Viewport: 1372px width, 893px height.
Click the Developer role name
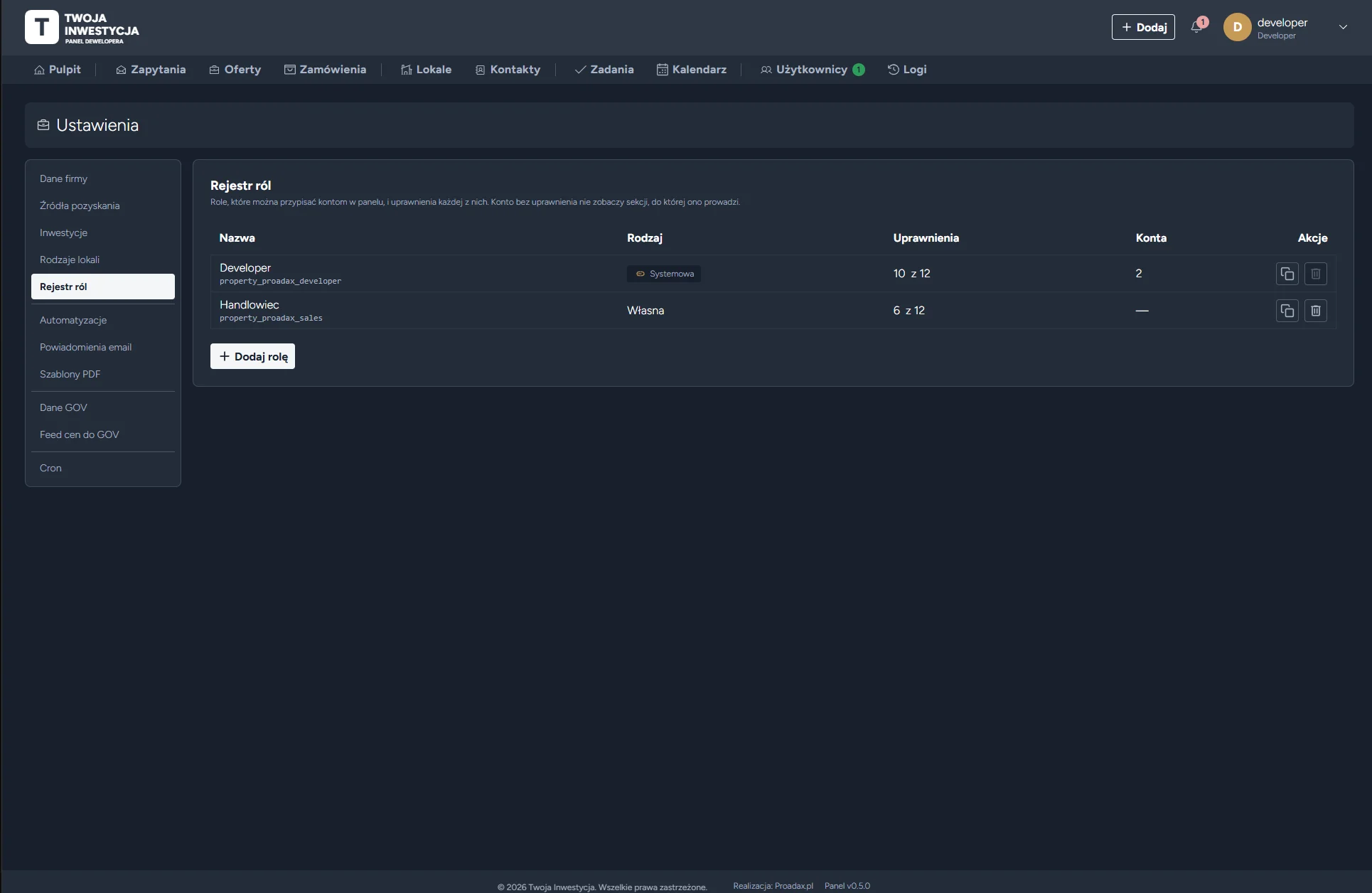tap(245, 267)
